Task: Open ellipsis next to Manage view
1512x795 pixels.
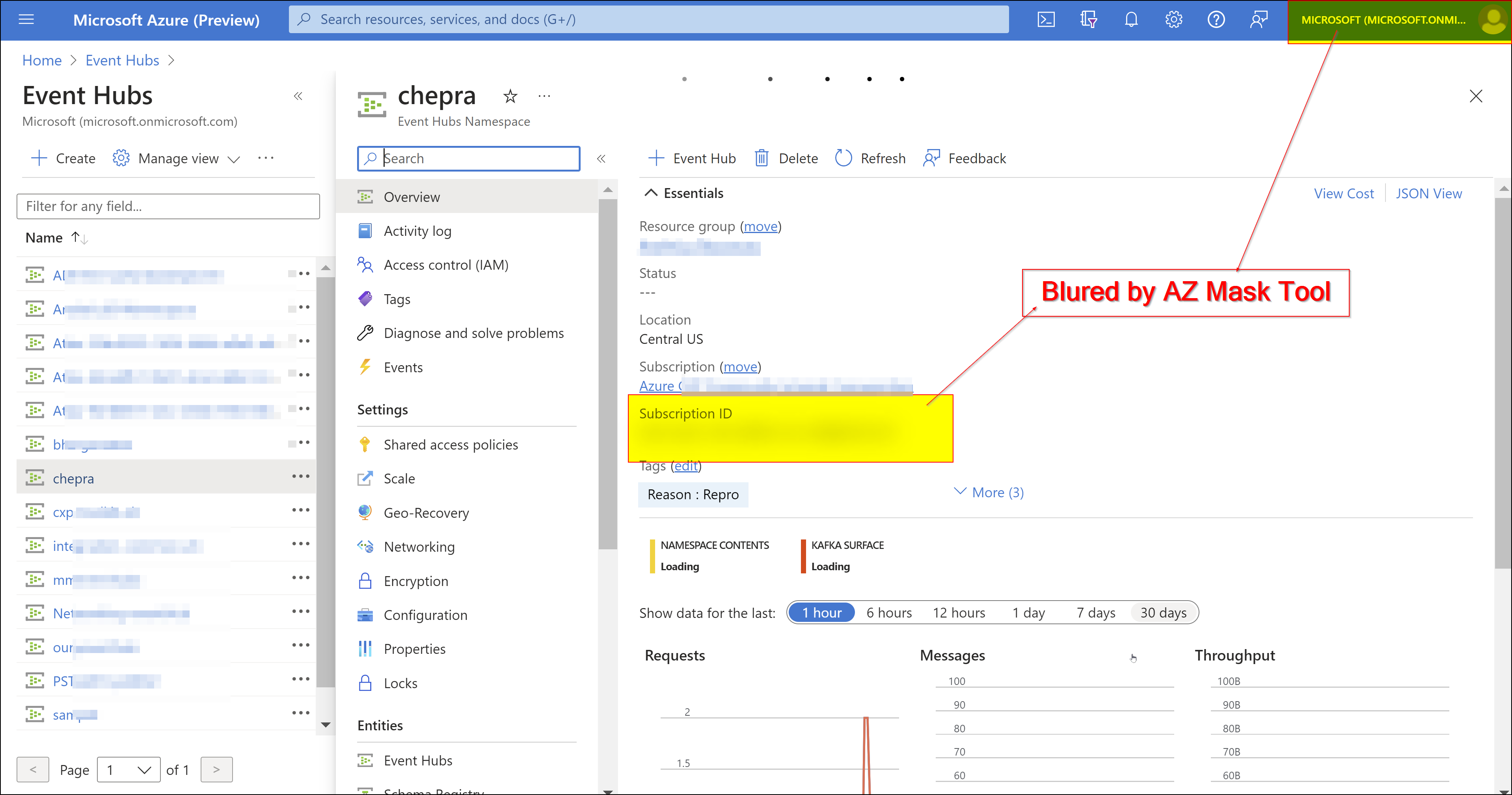Action: tap(266, 158)
